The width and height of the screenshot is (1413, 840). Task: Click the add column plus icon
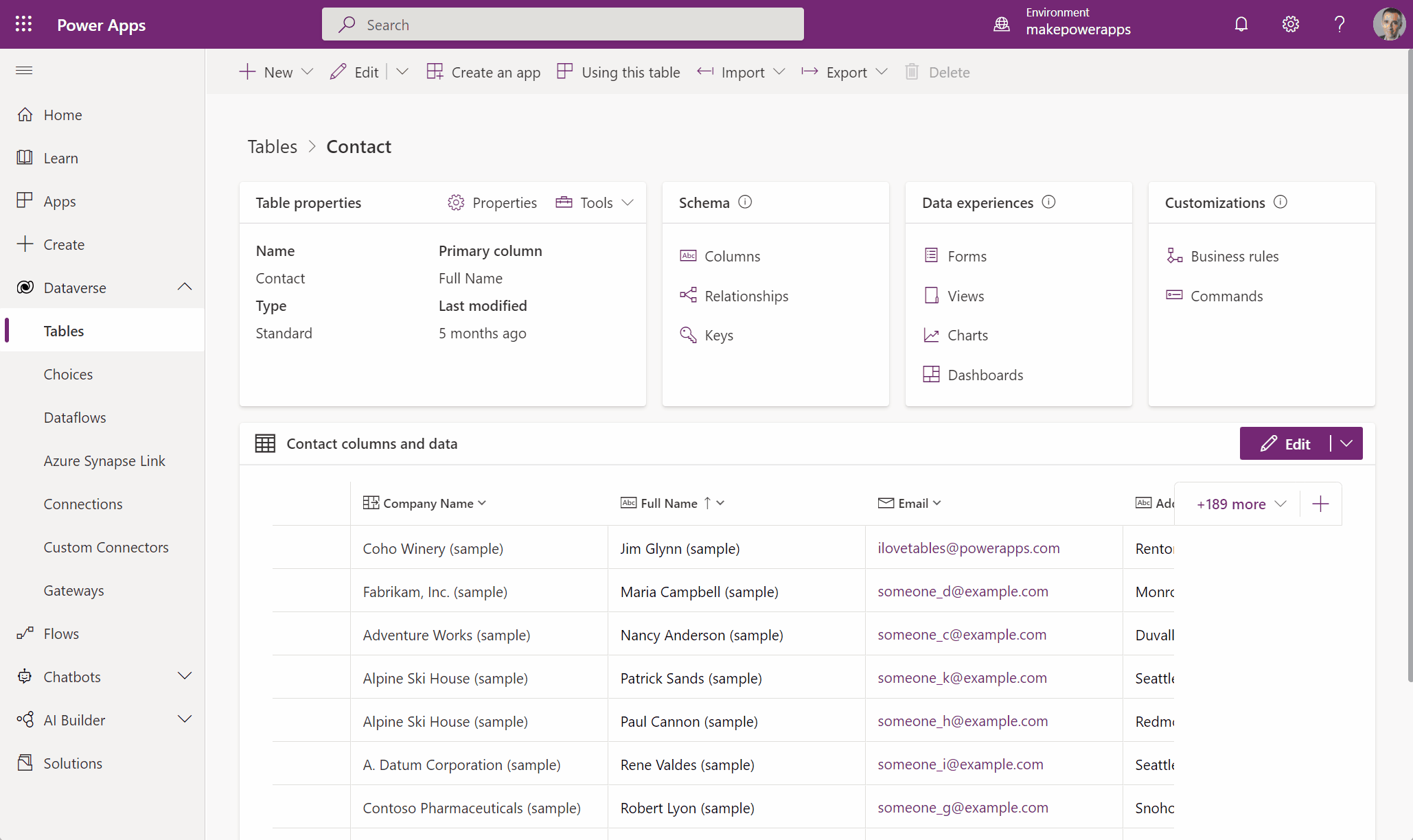tap(1320, 504)
